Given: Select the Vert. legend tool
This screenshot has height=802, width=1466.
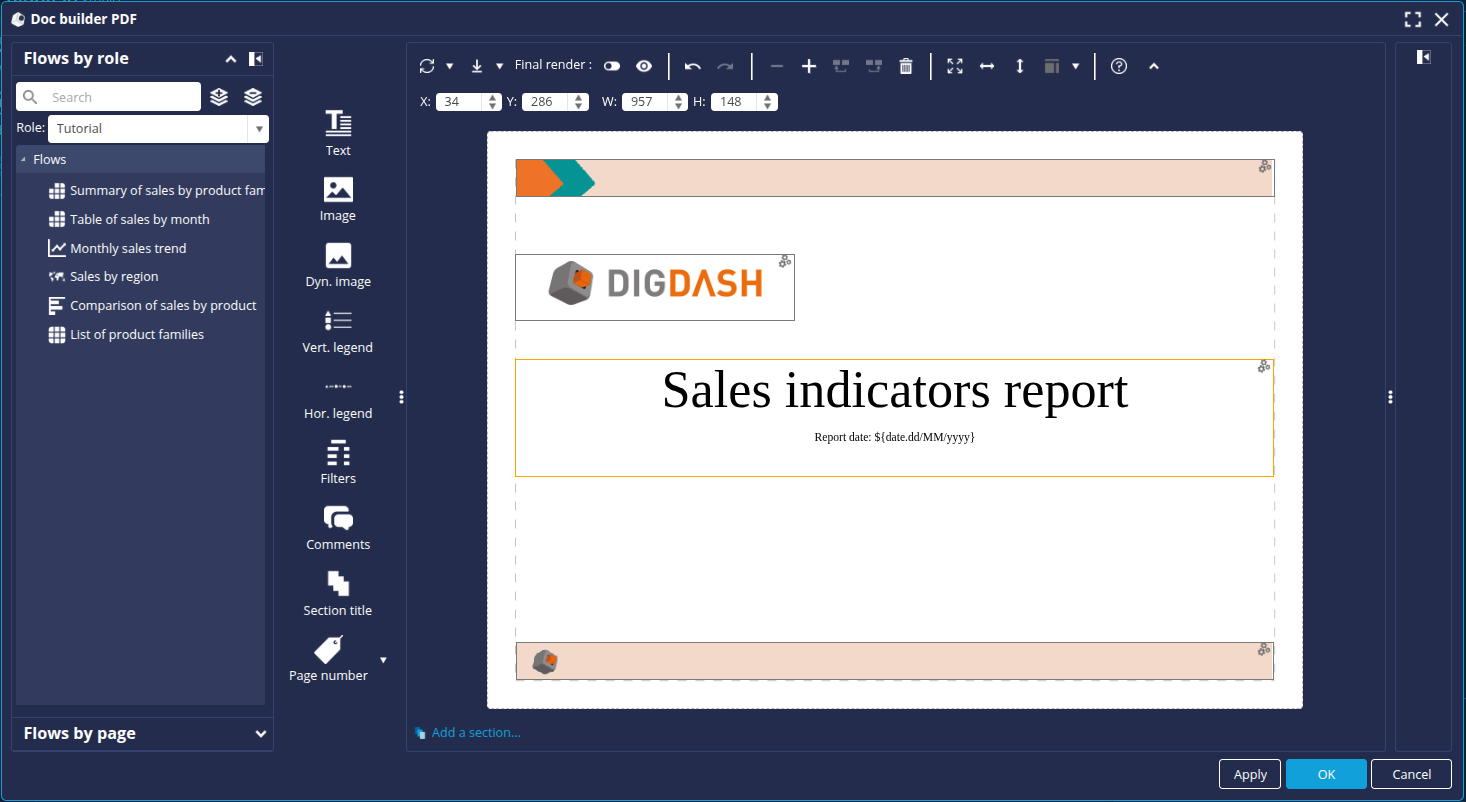Looking at the screenshot, I should click(338, 331).
